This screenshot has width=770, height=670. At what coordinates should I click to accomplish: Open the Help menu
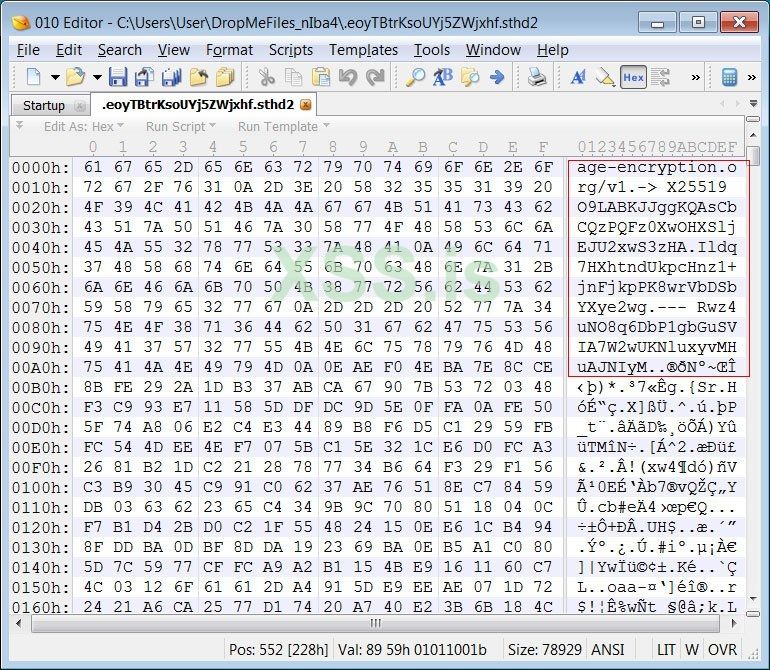click(552, 50)
